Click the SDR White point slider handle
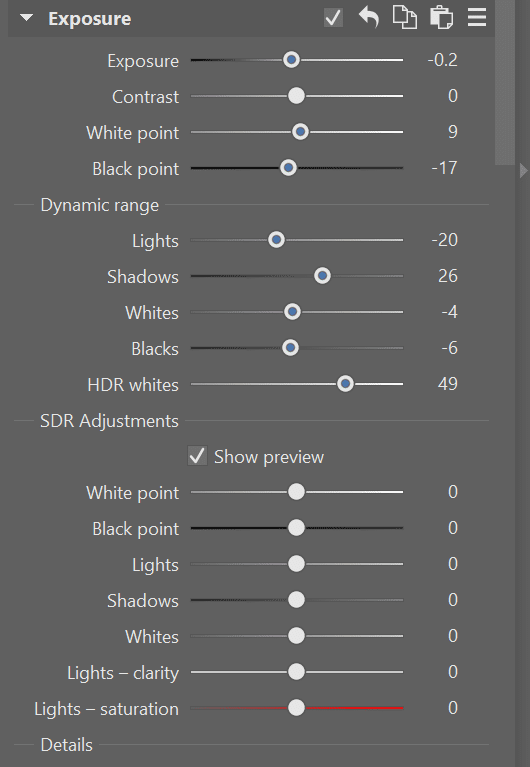The width and height of the screenshot is (530, 767). coord(296,492)
